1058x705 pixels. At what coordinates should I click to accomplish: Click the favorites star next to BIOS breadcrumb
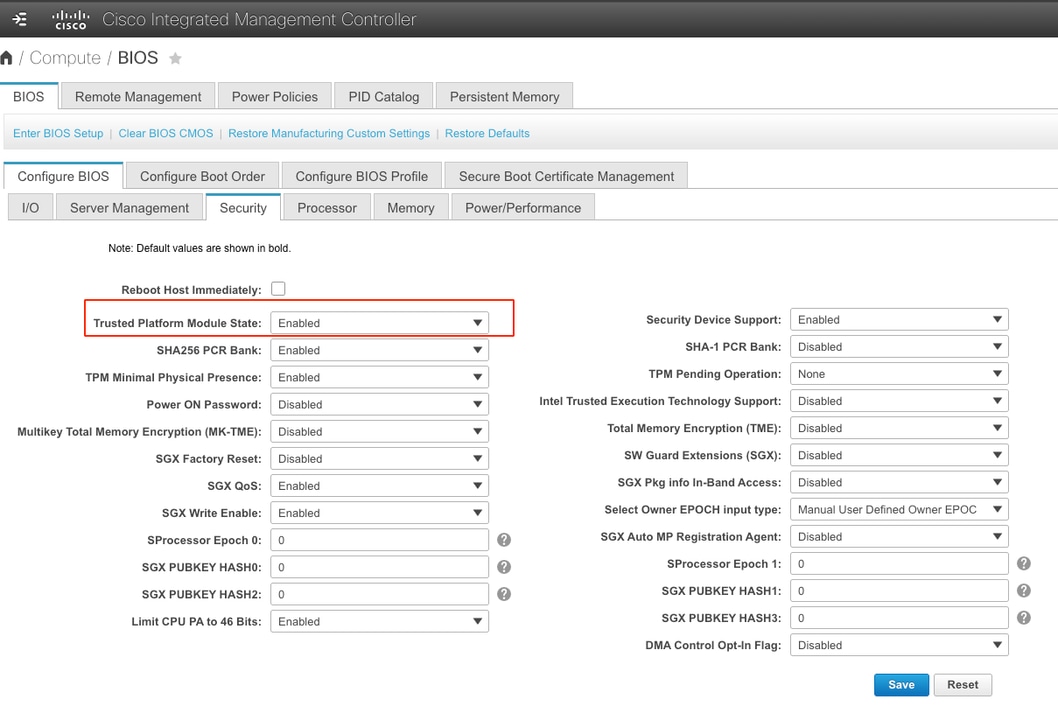coord(175,58)
